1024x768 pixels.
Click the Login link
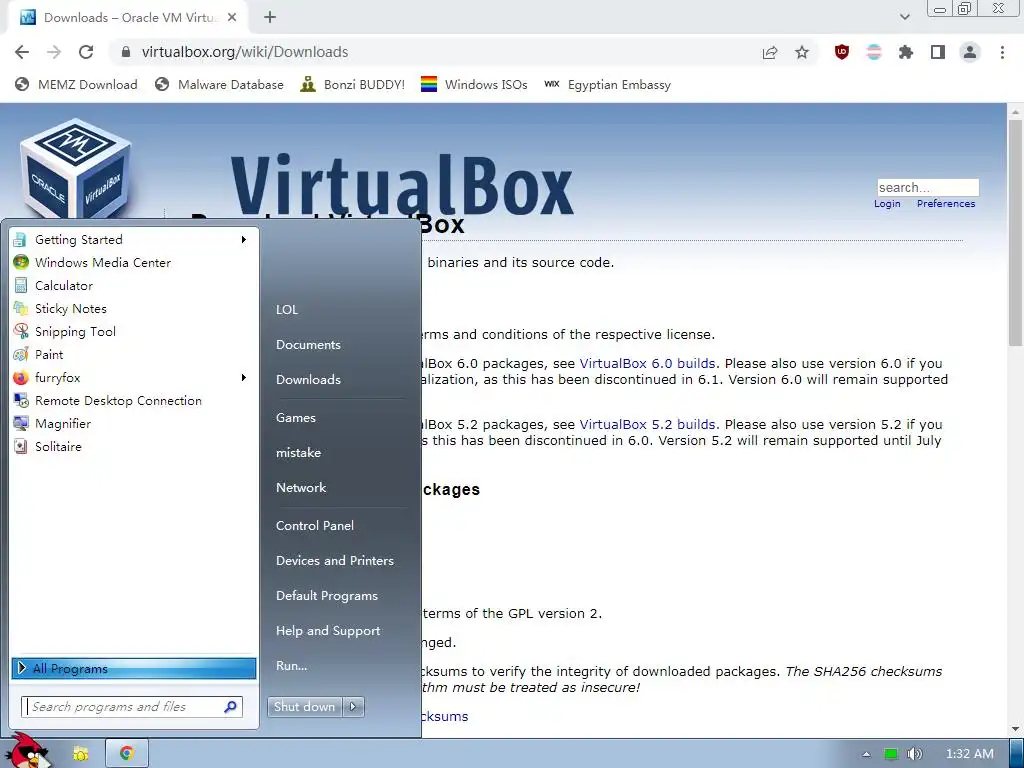887,204
